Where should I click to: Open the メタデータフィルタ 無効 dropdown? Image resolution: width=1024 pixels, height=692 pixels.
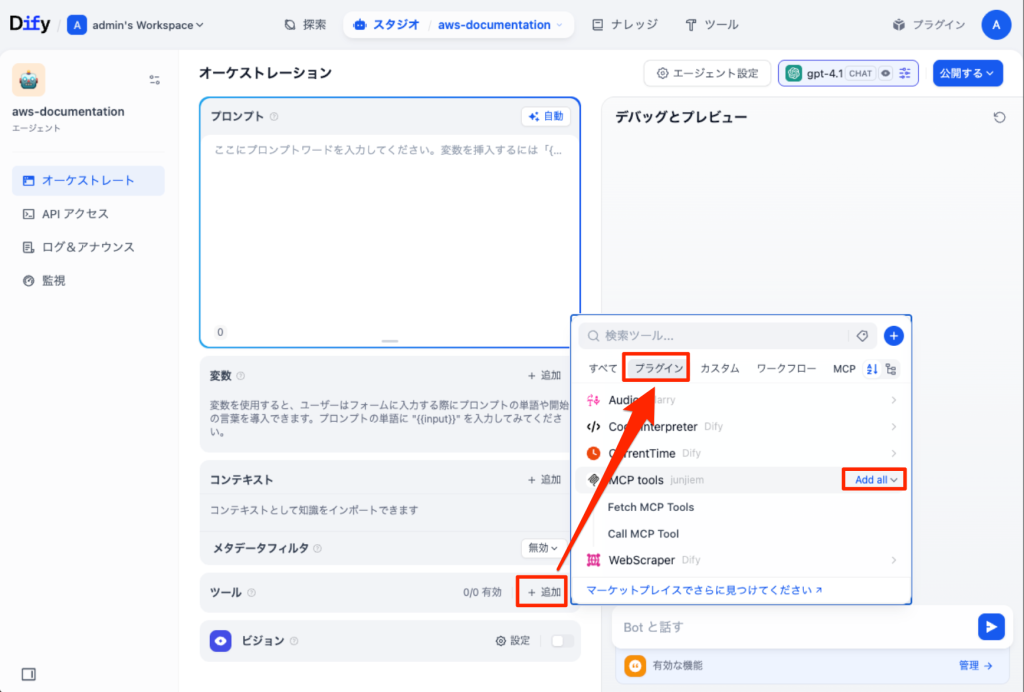point(543,548)
